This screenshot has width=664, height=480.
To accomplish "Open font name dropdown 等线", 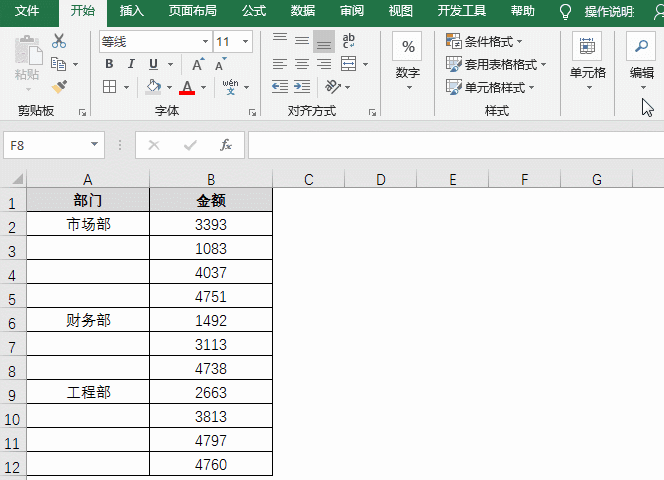I will (205, 42).
